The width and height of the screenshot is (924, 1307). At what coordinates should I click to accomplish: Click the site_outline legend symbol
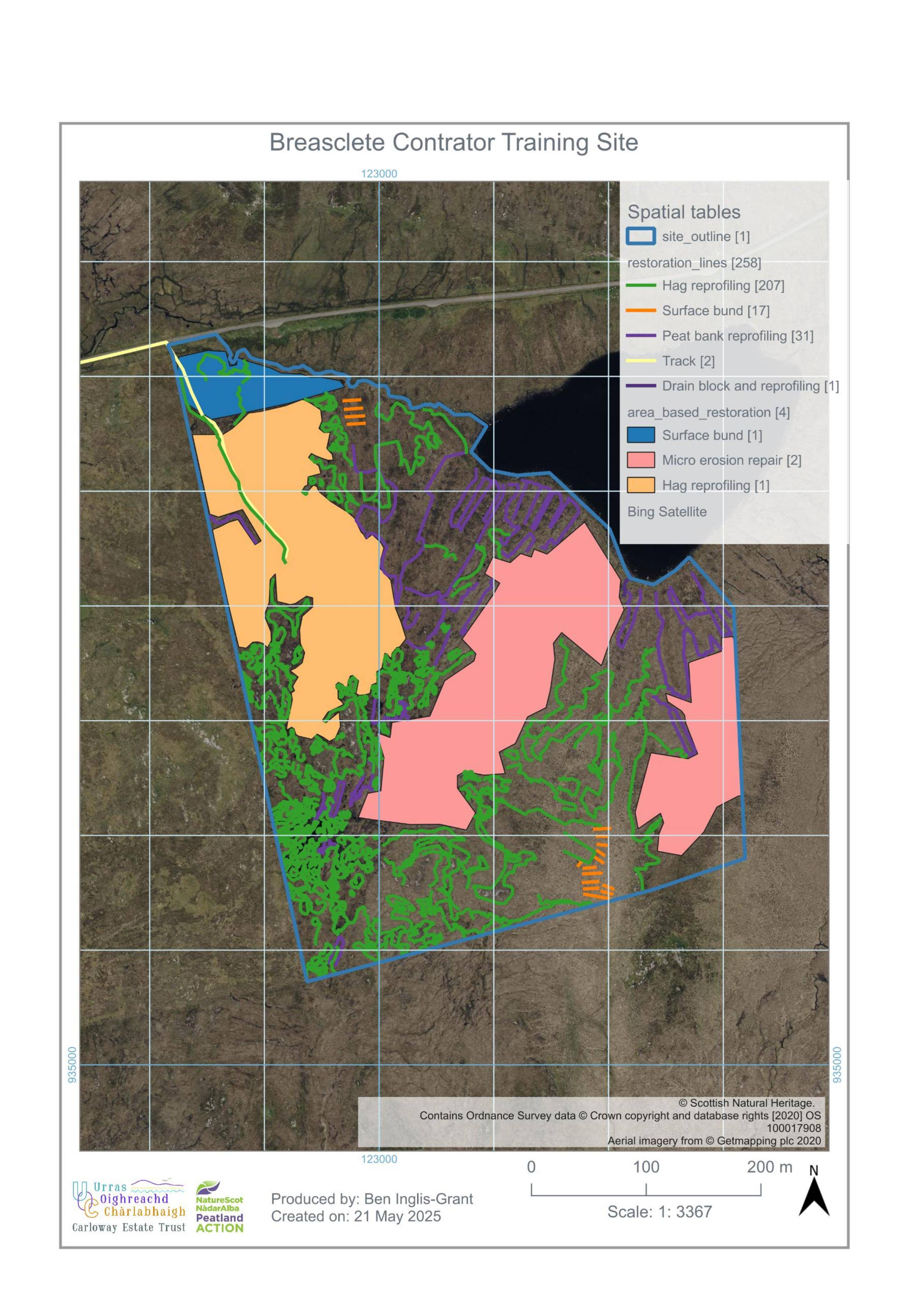(641, 236)
